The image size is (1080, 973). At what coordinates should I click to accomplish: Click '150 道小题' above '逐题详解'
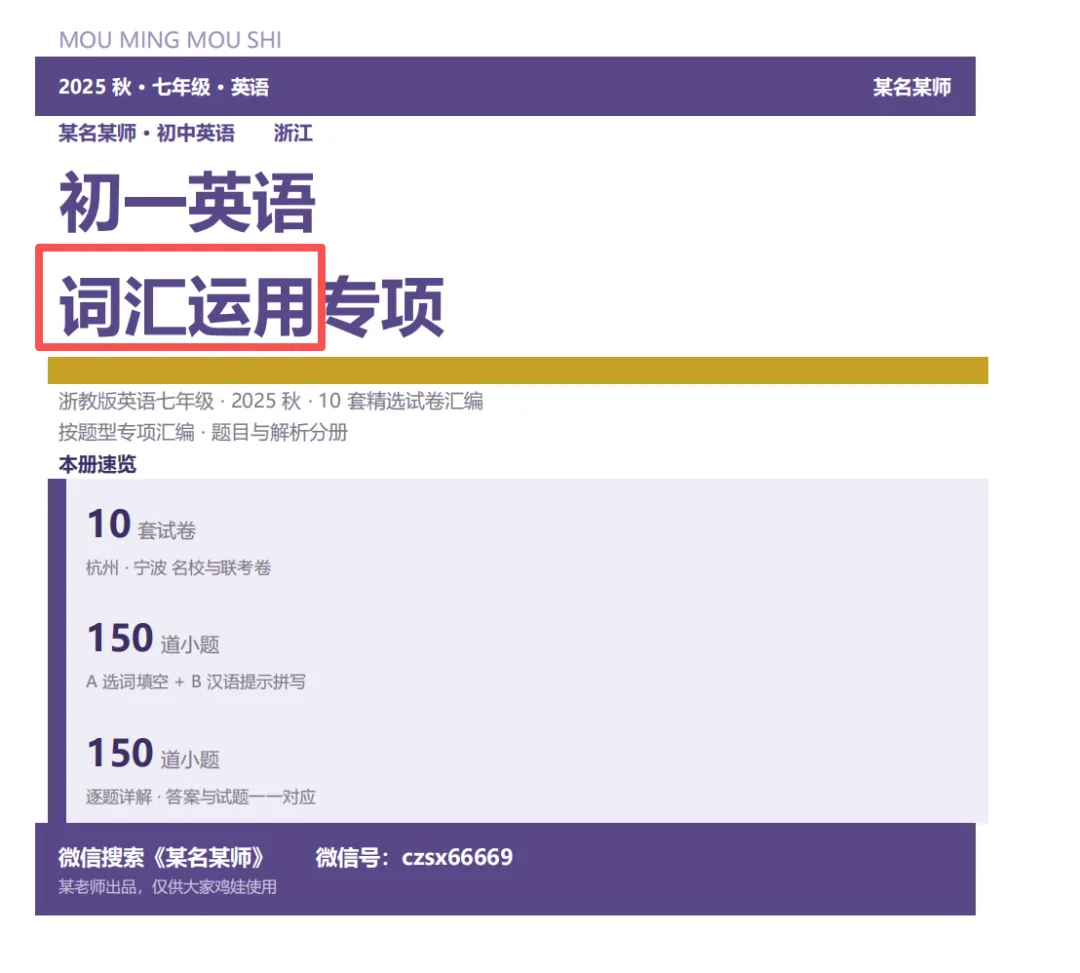[x=153, y=753]
